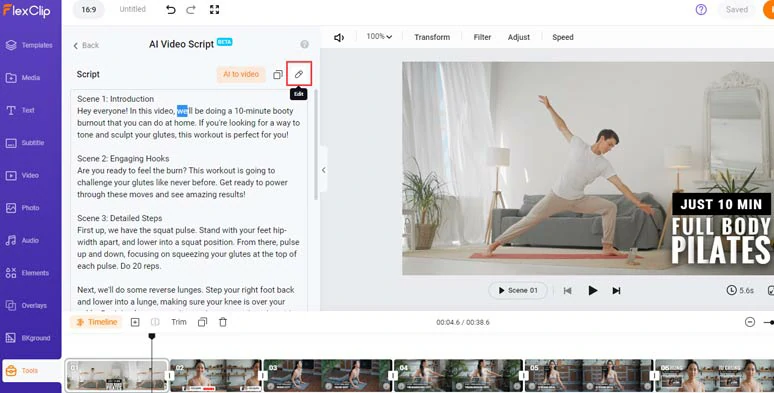This screenshot has height=393, width=774.
Task: Go Back from AI Video Script
Action: pos(86,45)
